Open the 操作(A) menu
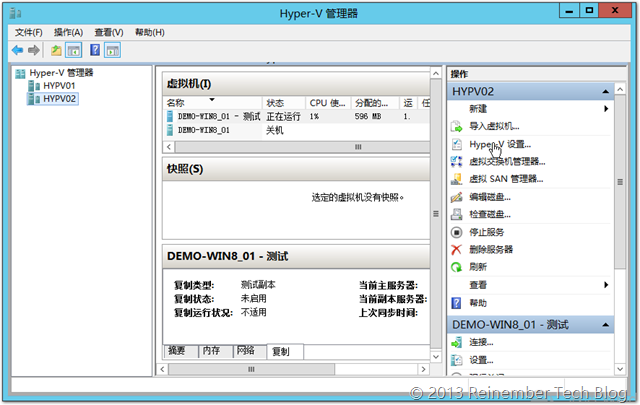This screenshot has width=640, height=405. pos(69,32)
